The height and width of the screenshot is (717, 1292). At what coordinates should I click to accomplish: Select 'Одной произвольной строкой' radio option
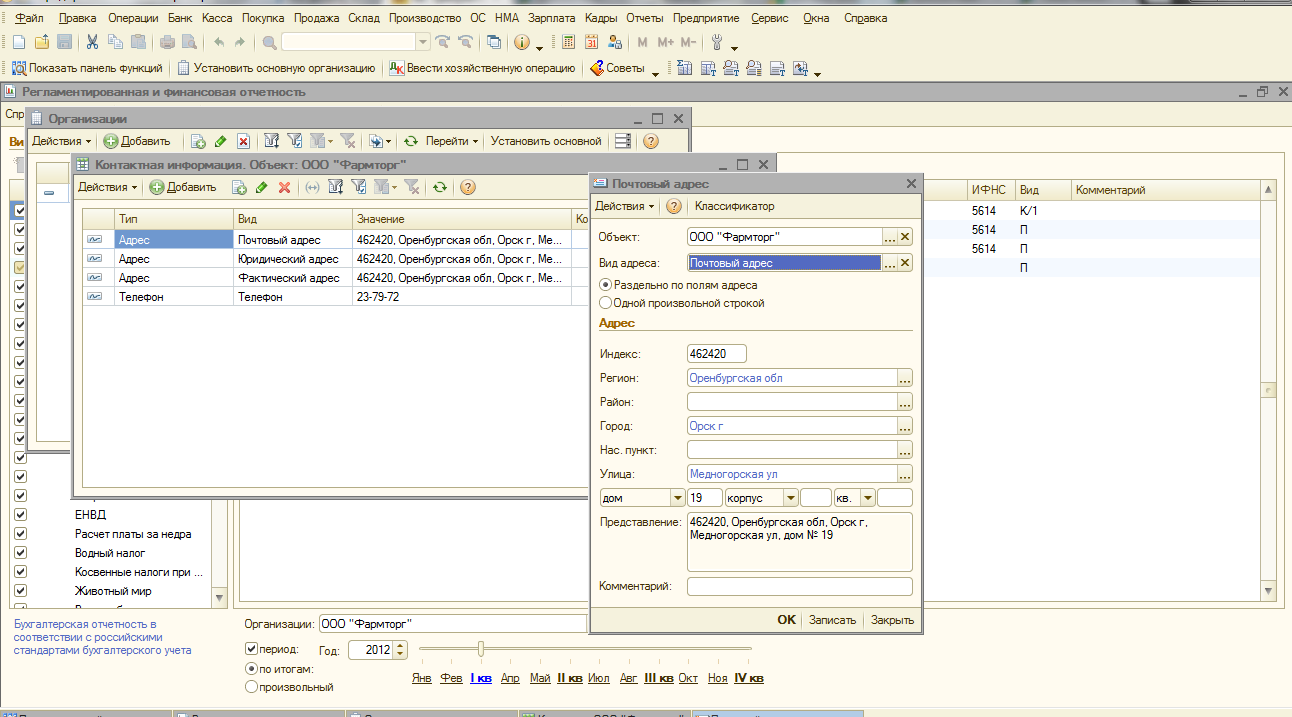pos(605,303)
